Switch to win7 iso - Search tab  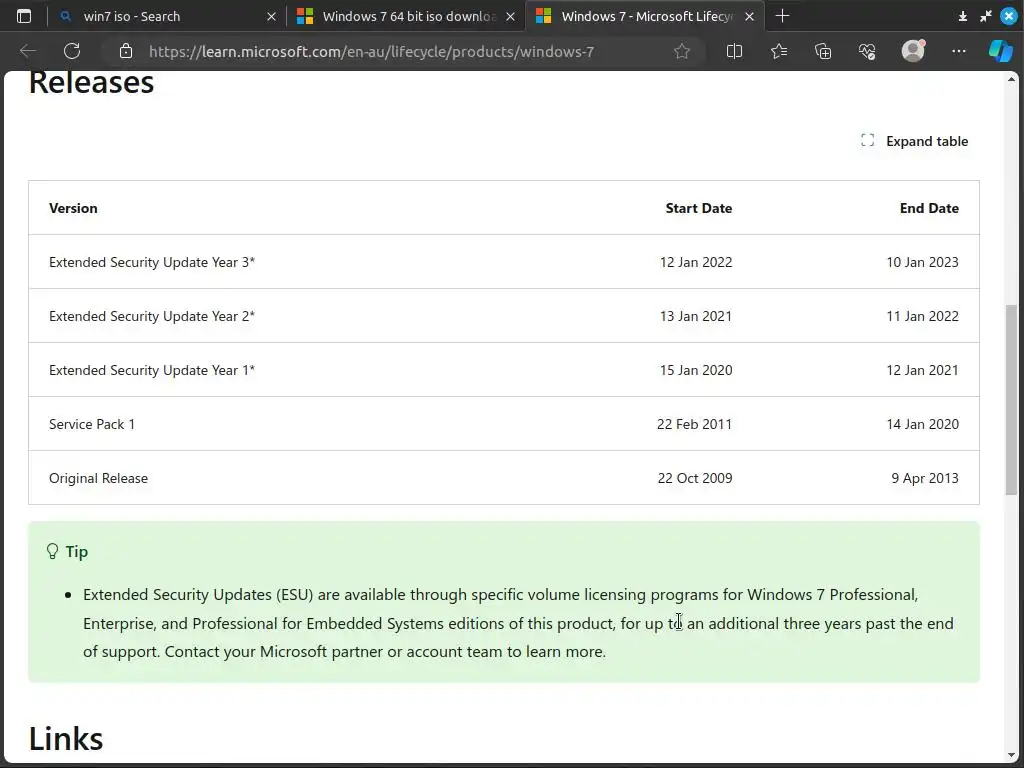(x=167, y=16)
